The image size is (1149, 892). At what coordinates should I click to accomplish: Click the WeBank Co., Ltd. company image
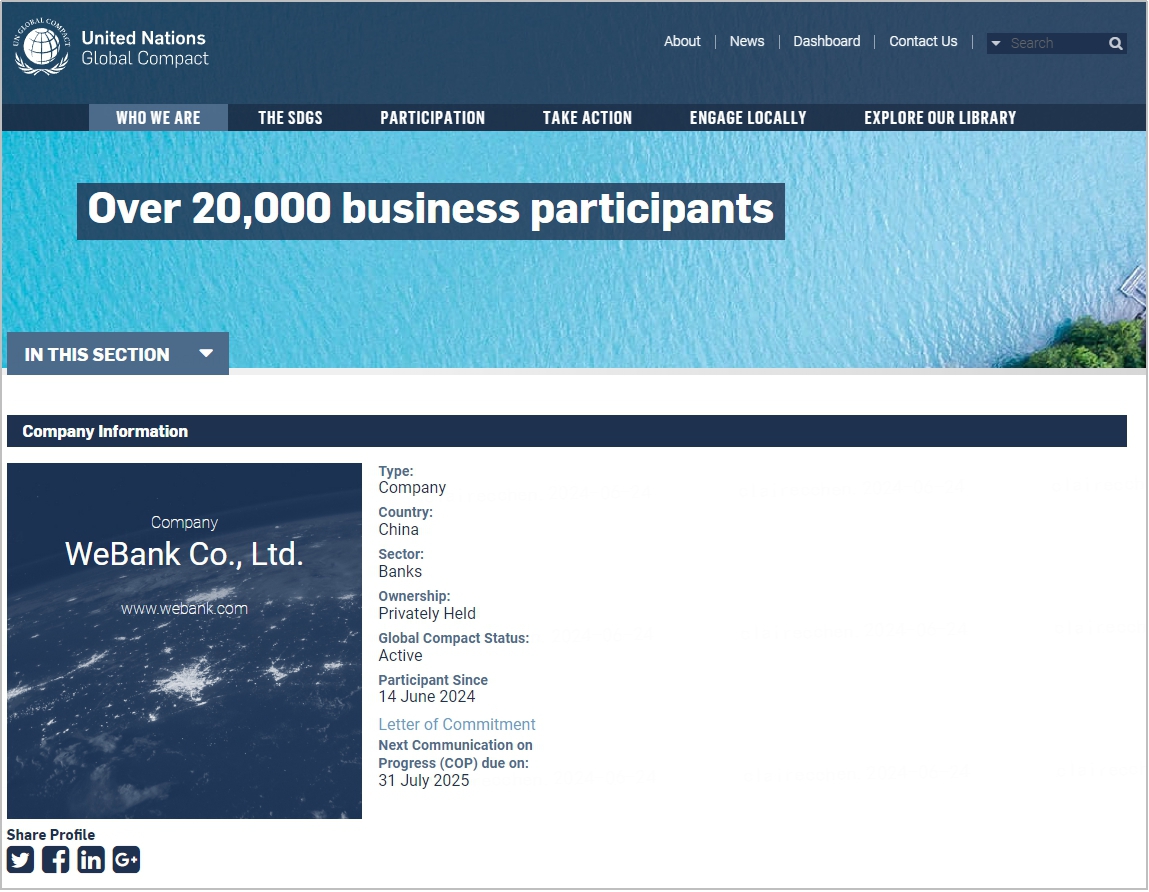184,640
